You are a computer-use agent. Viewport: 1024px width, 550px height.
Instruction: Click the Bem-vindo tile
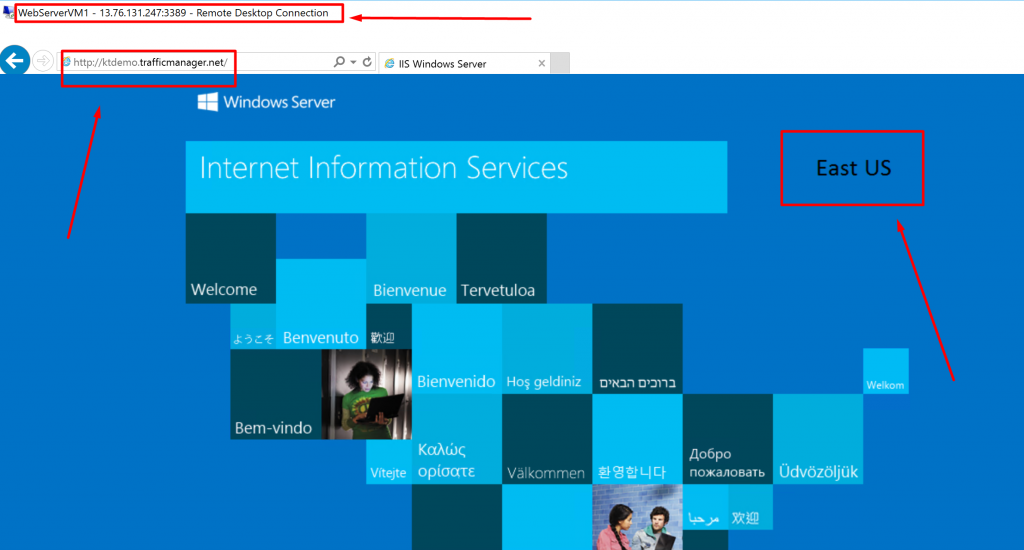tap(276, 394)
